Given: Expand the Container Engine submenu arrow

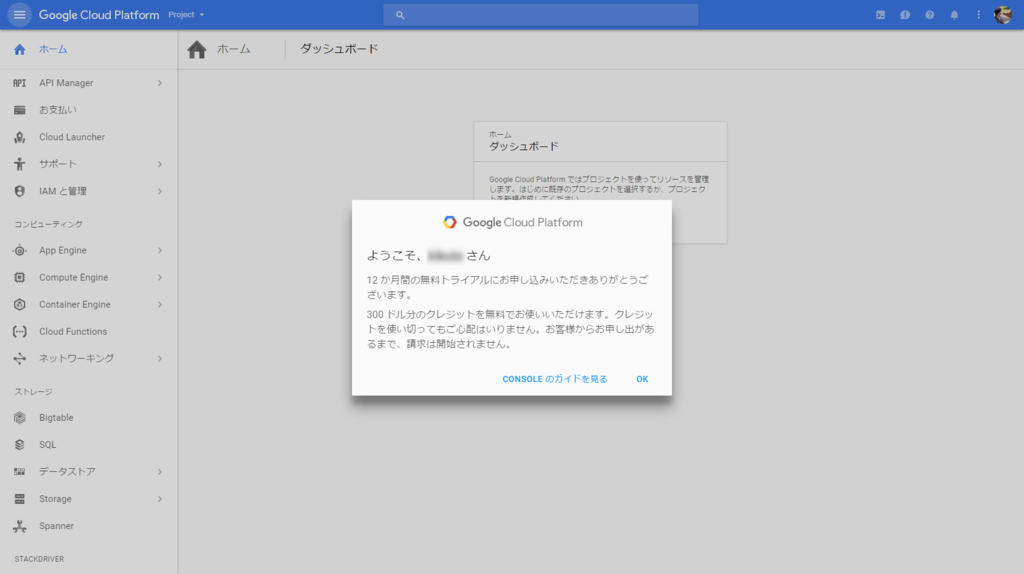Looking at the screenshot, I should coord(159,304).
